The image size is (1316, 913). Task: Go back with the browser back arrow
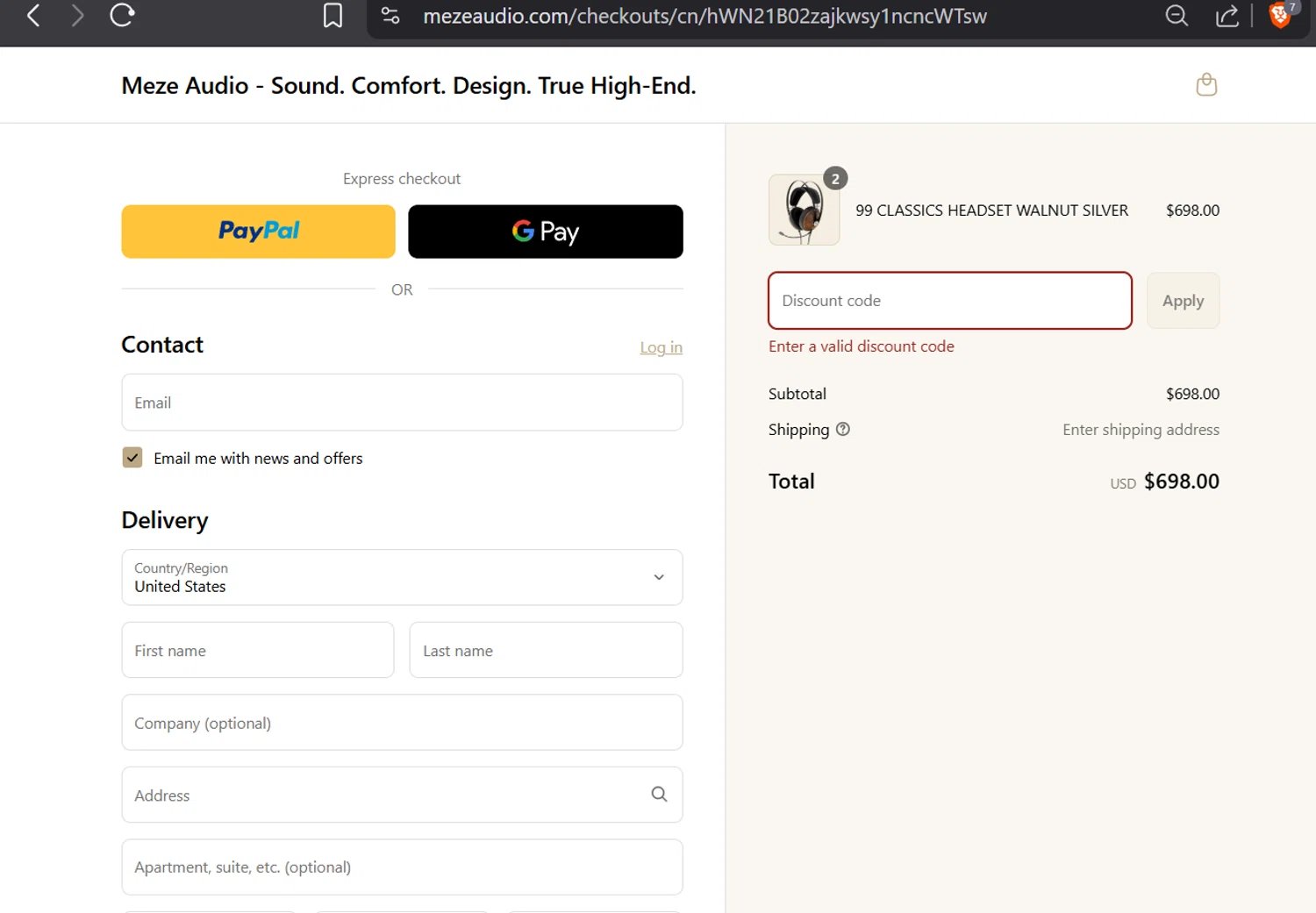pyautogui.click(x=33, y=15)
